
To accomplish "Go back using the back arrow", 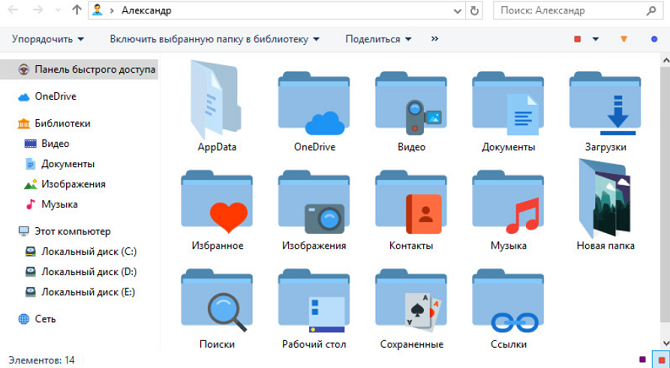I will click(x=13, y=10).
